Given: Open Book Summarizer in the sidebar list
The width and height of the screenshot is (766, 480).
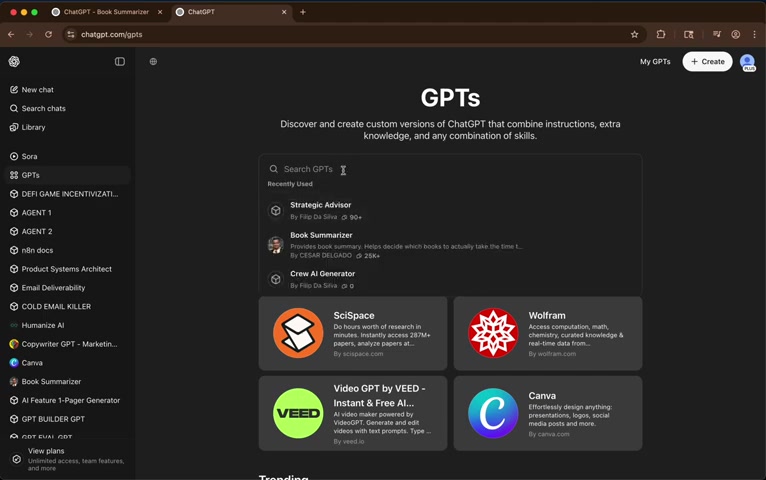Looking at the screenshot, I should pos(67,381).
